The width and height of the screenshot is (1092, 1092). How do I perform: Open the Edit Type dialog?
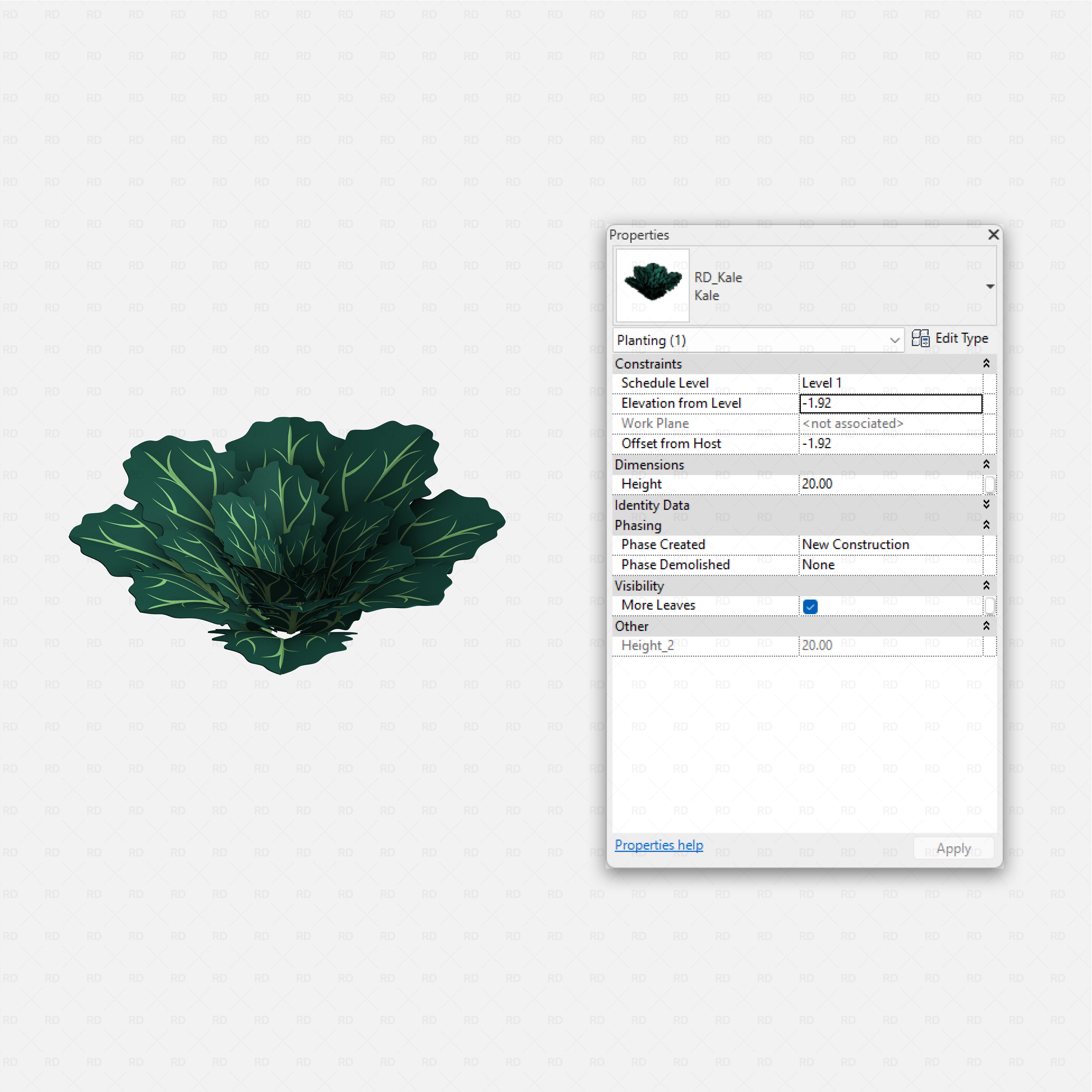coord(952,339)
